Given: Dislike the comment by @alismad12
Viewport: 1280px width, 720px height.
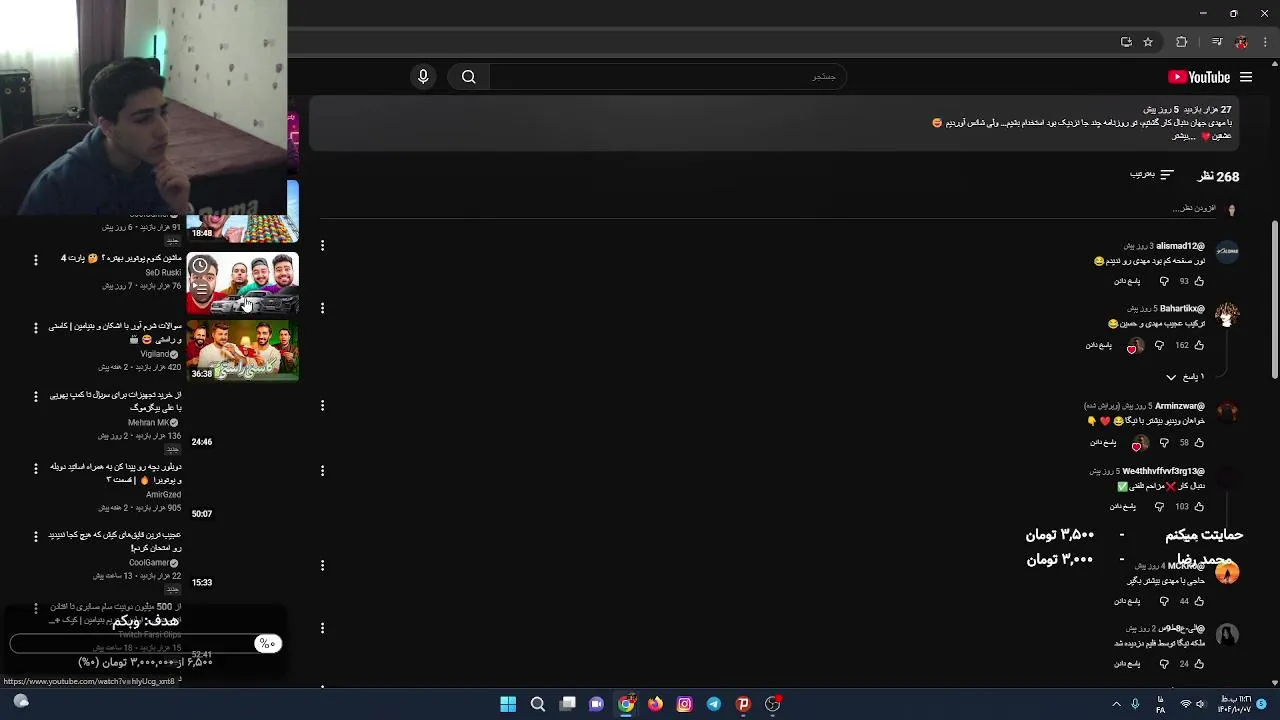Looking at the screenshot, I should (x=1164, y=281).
